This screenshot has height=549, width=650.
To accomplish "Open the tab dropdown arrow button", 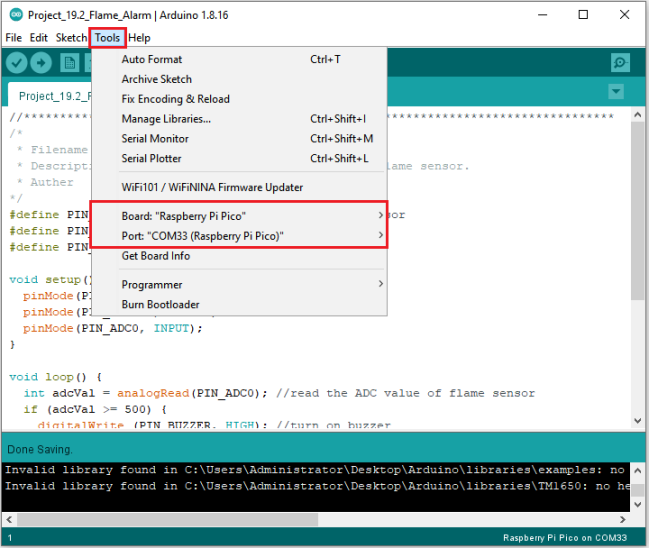I will (x=616, y=91).
